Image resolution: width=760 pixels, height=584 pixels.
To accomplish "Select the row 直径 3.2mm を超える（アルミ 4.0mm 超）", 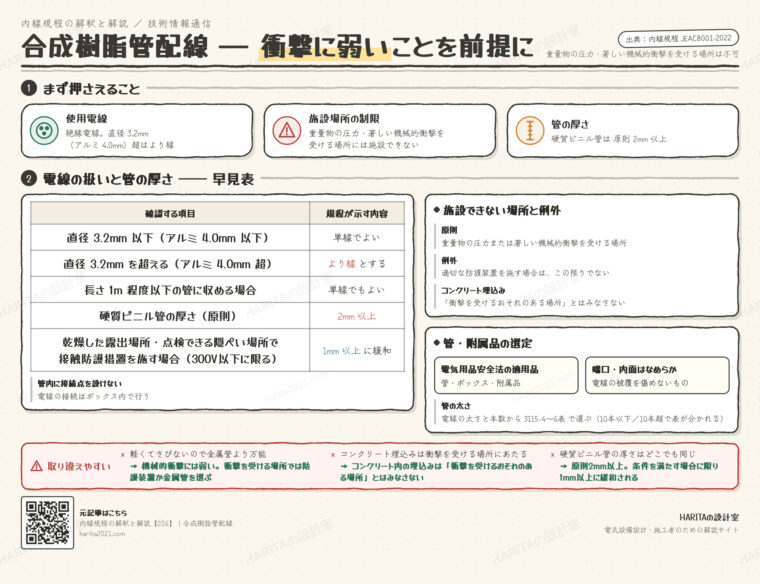I will pos(218,264).
